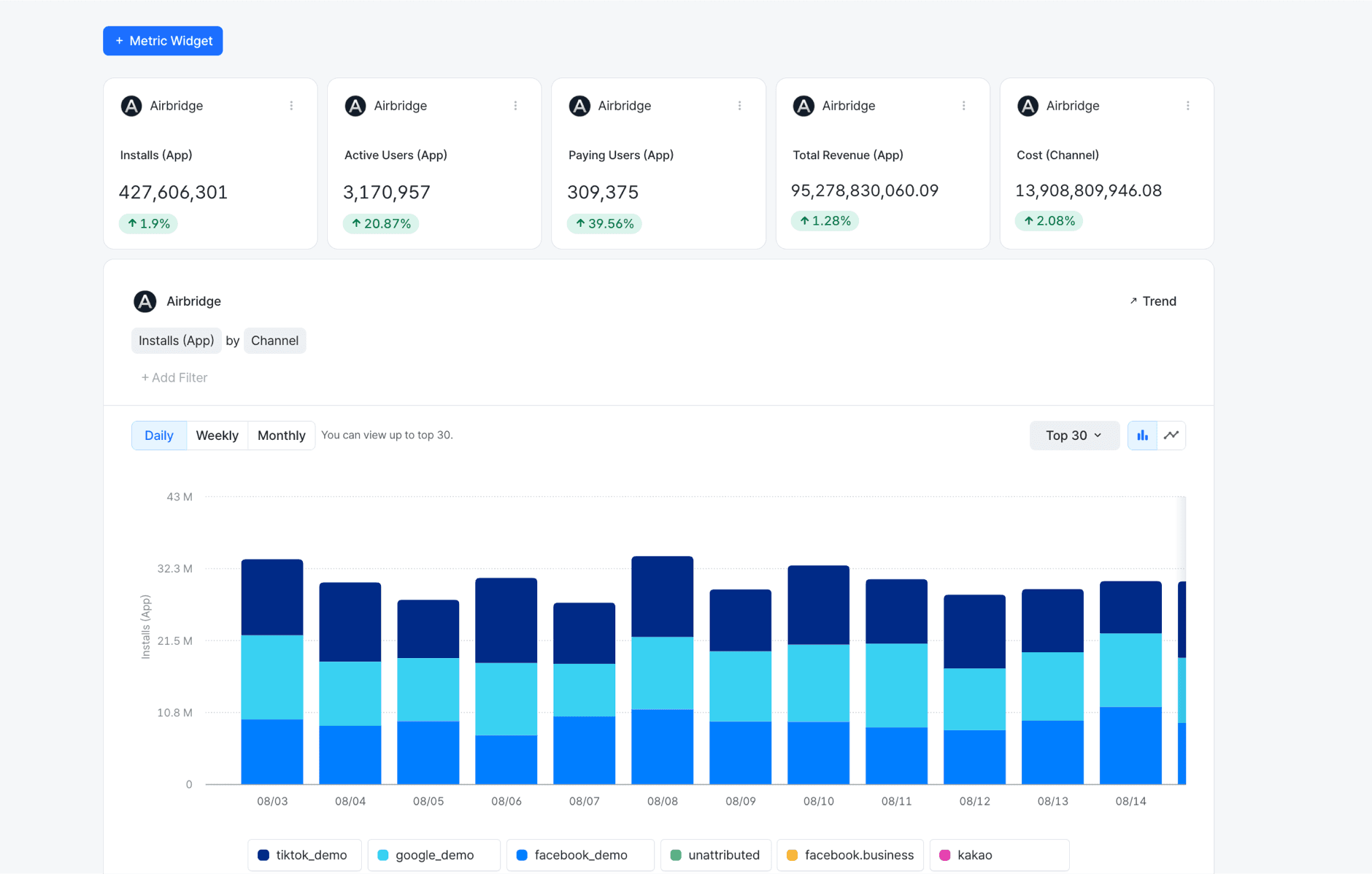Viewport: 1372px width, 874px height.
Task: Click the 39.56% Paying Users change badge
Action: [x=604, y=223]
